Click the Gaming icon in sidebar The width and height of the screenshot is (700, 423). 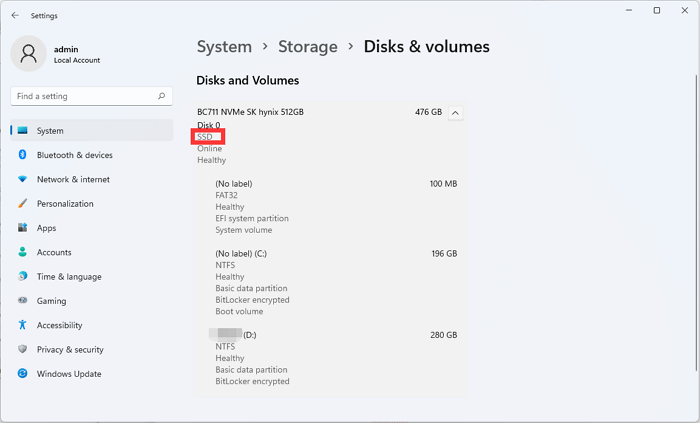coord(22,301)
